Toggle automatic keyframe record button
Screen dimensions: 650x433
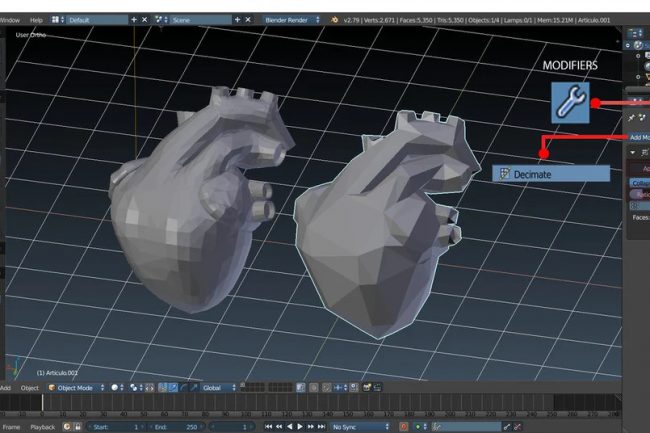pos(403,427)
